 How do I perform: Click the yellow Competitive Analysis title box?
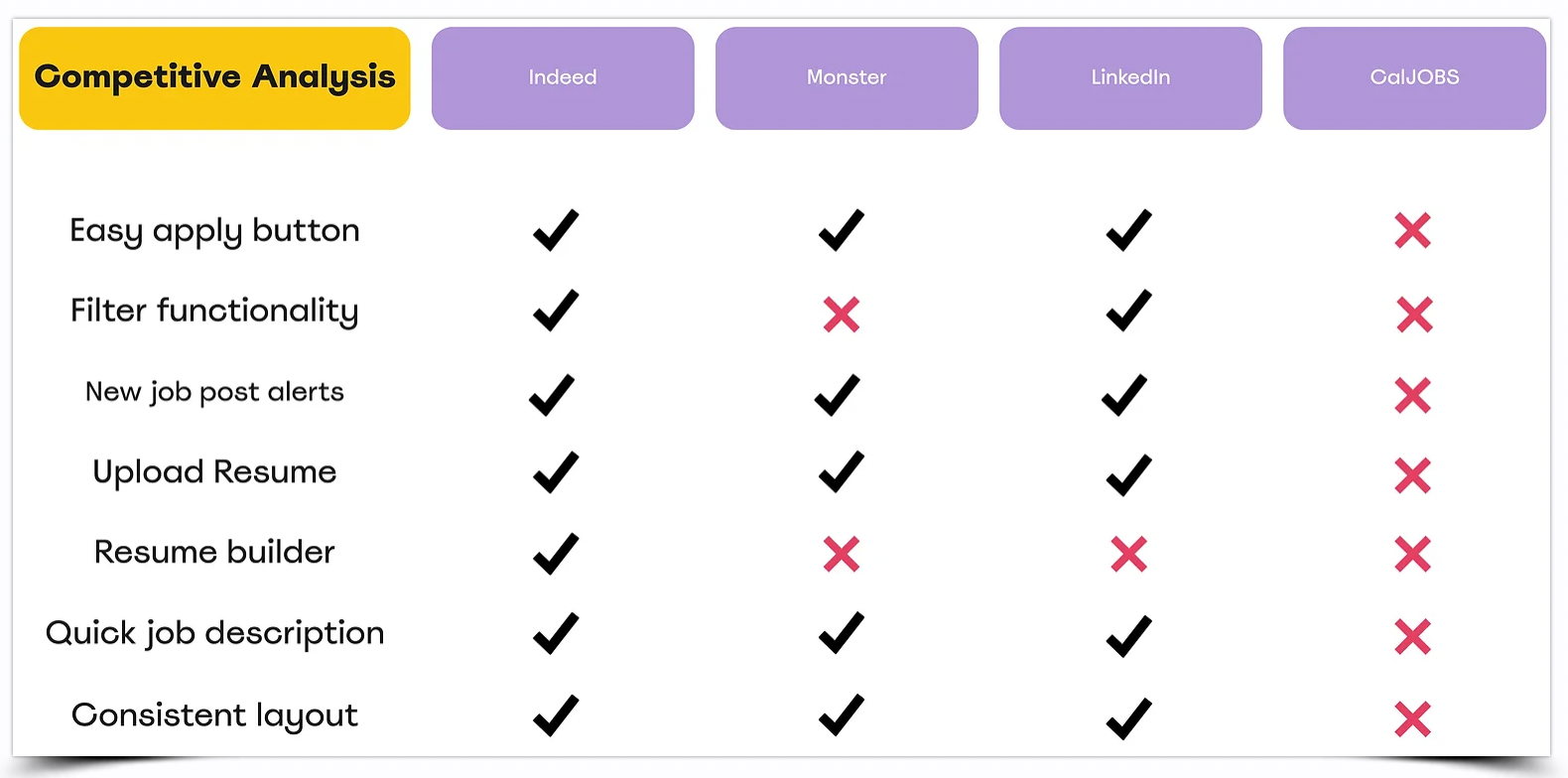coord(214,78)
